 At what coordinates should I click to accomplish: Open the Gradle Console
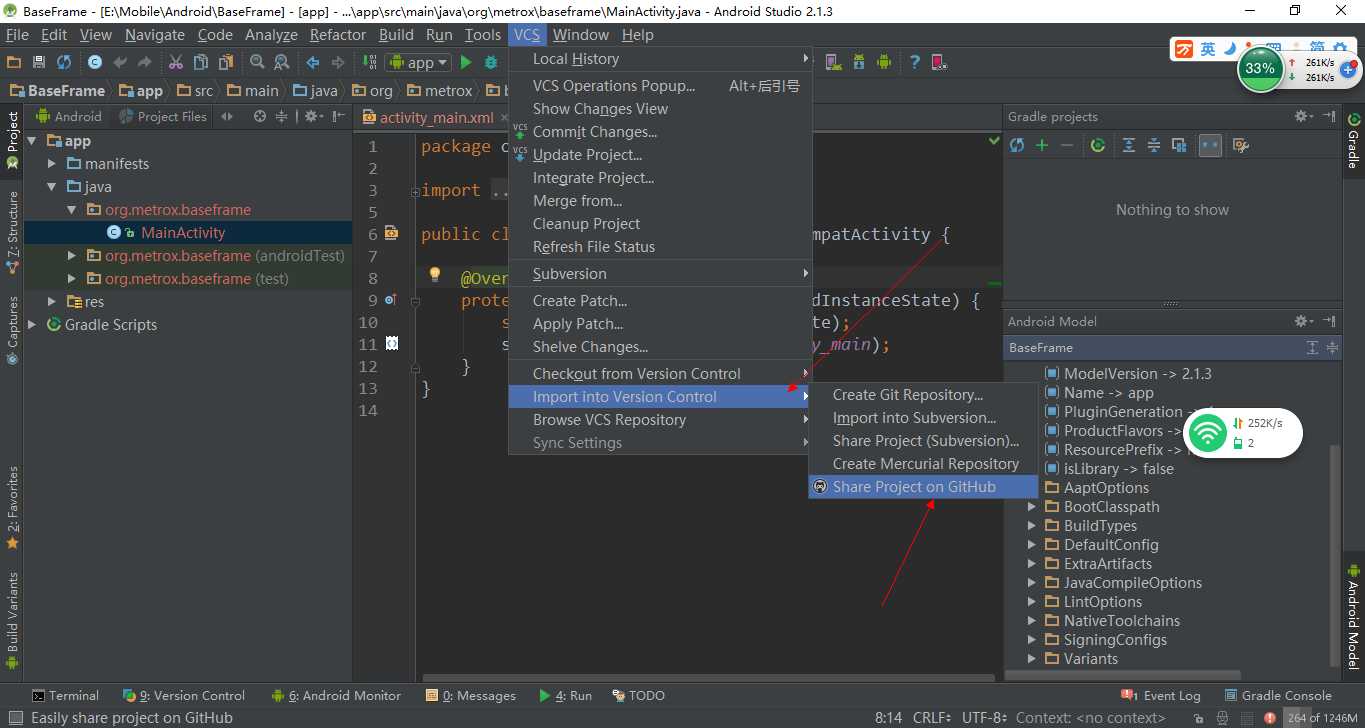[1277, 696]
